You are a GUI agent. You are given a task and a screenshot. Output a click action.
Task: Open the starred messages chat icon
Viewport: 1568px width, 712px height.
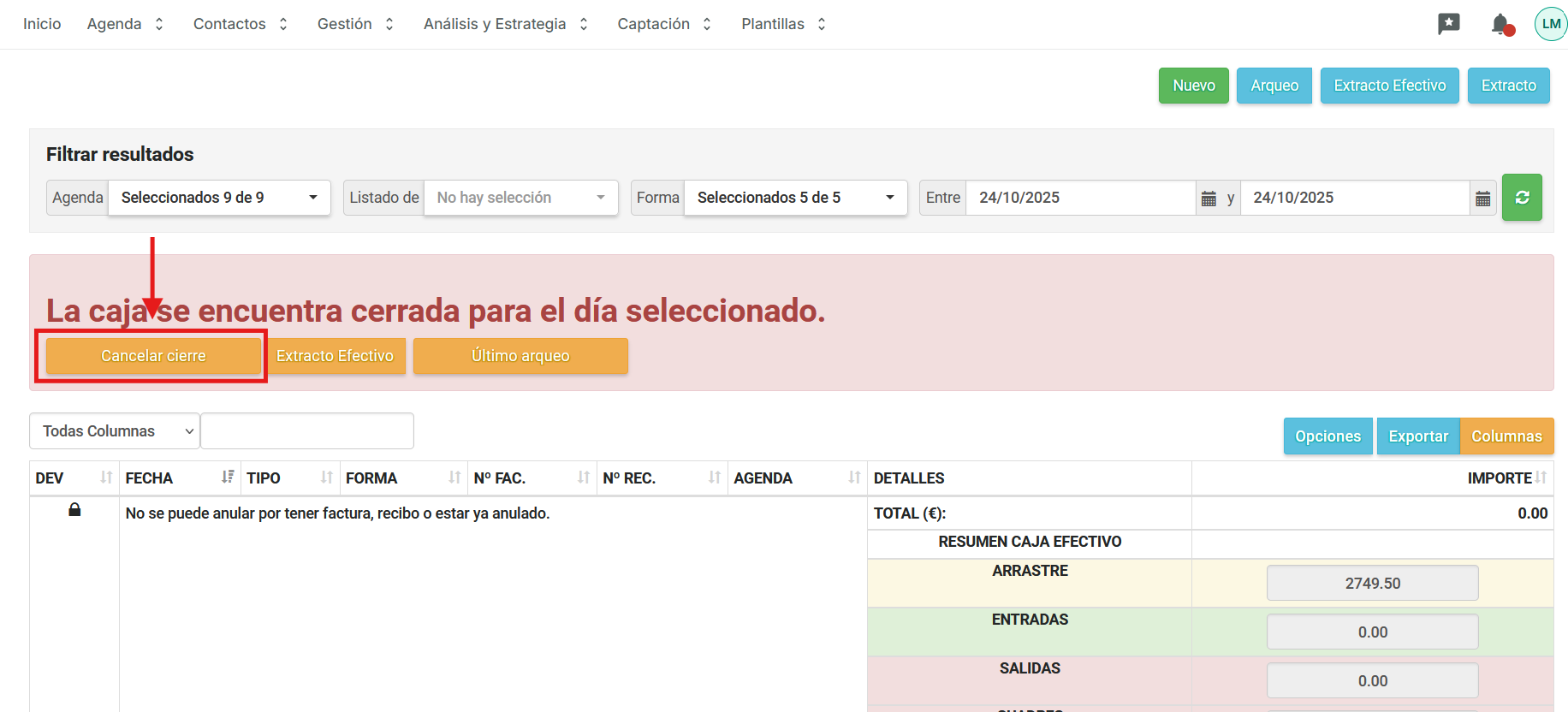[x=1448, y=24]
